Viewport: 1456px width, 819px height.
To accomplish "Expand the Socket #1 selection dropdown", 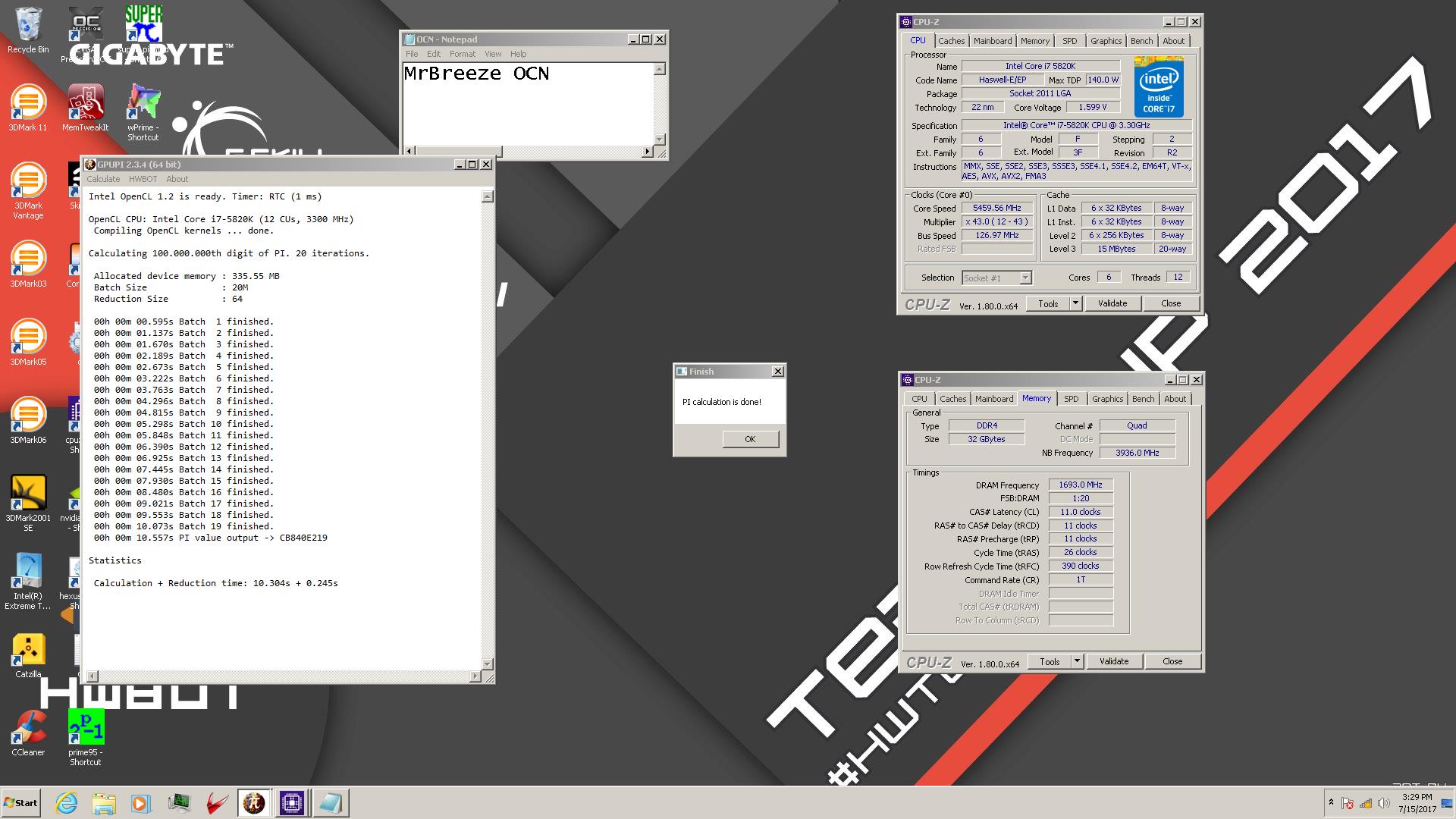I will pyautogui.click(x=1025, y=278).
